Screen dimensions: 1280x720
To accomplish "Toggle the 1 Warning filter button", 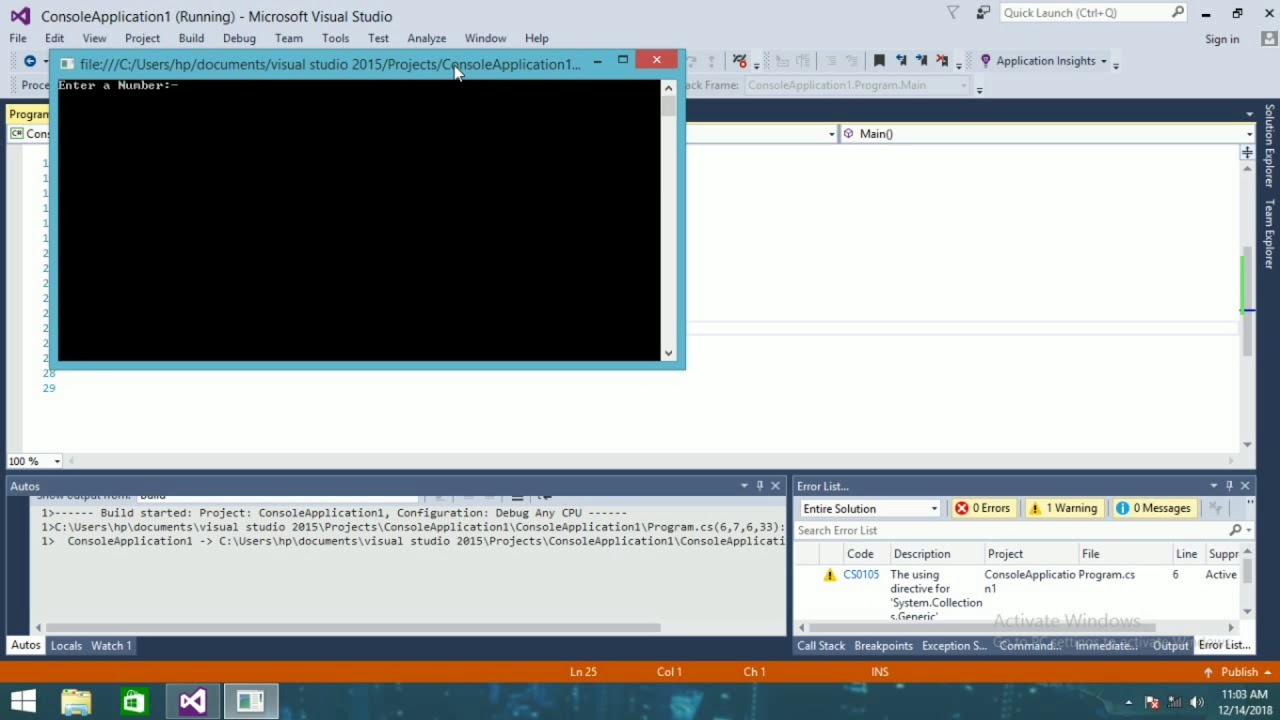I will click(1063, 508).
